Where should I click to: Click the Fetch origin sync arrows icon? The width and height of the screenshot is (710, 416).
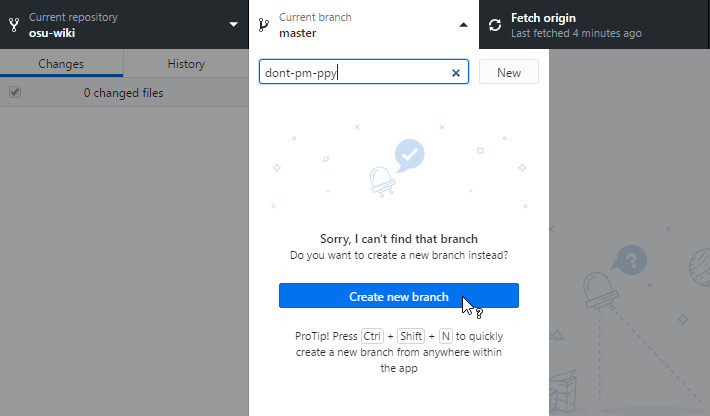[x=495, y=25]
